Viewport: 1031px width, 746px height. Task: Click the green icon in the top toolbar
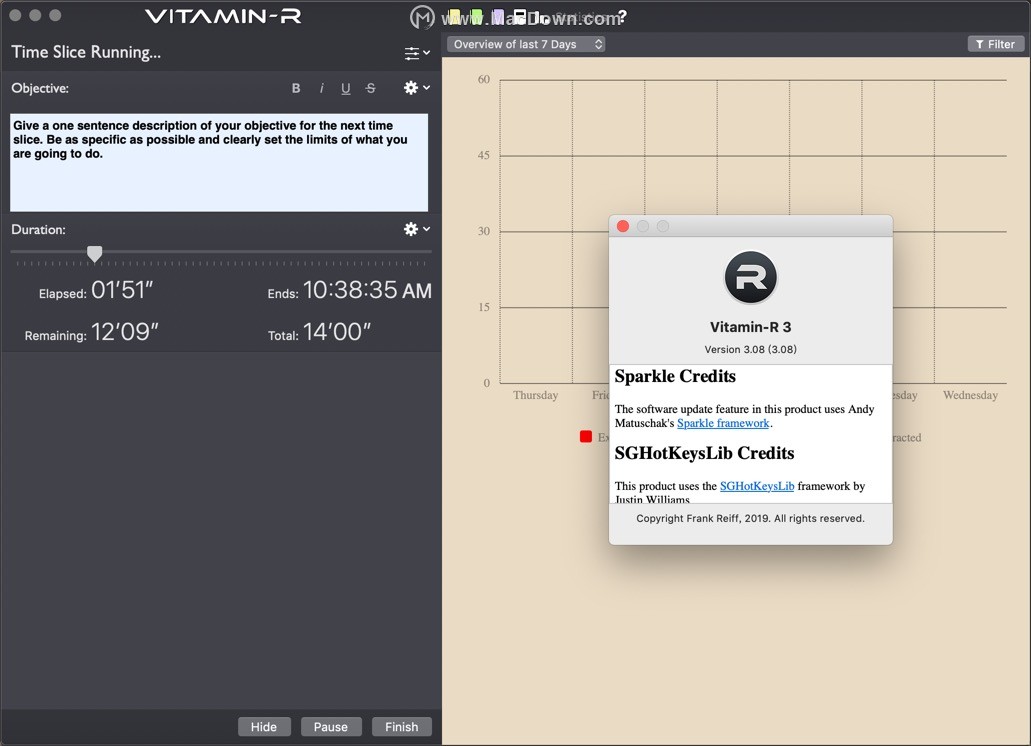point(477,16)
